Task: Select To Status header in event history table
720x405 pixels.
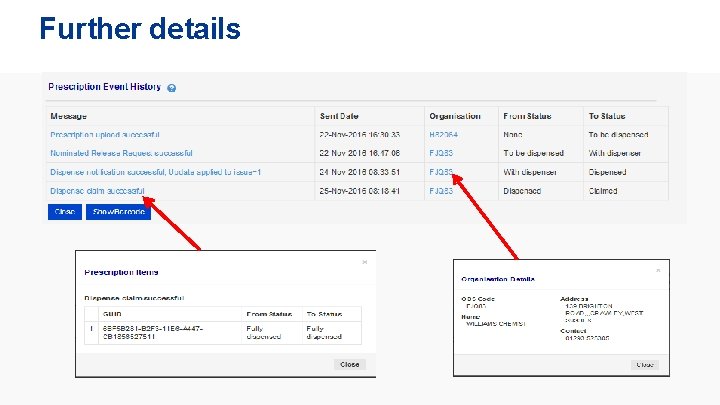Action: 607,116
